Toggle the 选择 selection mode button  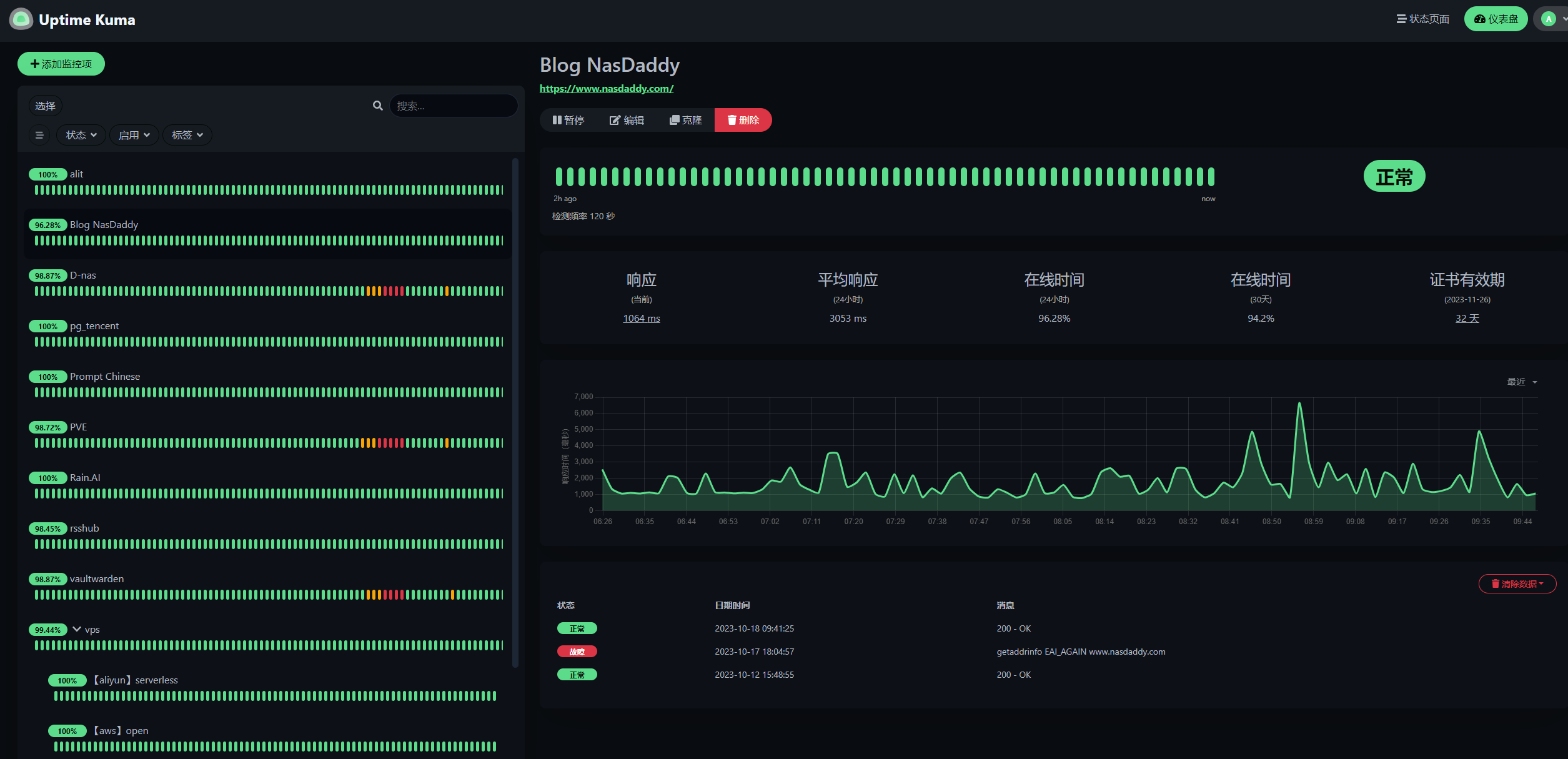[x=45, y=106]
